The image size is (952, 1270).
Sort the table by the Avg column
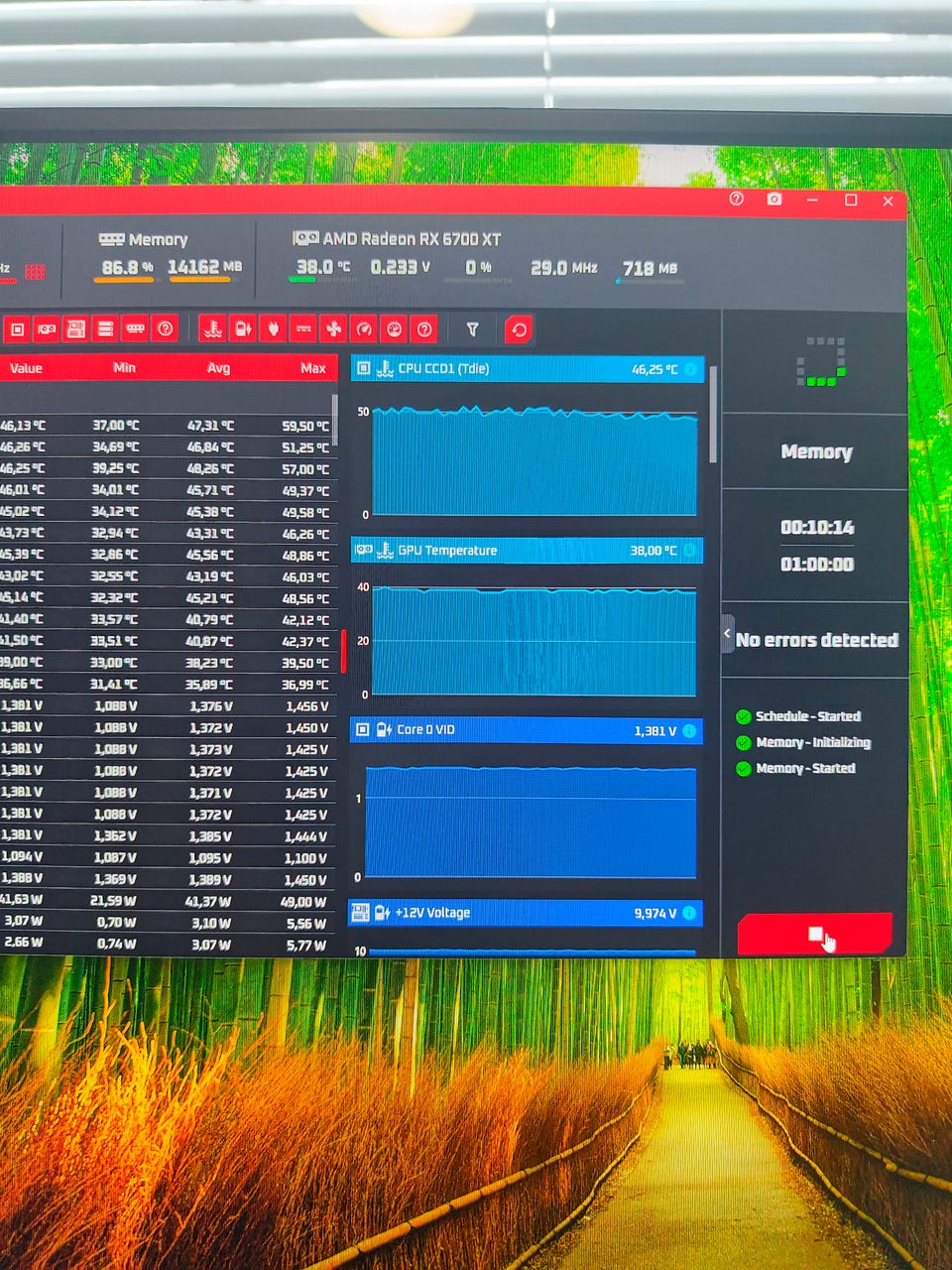click(218, 368)
